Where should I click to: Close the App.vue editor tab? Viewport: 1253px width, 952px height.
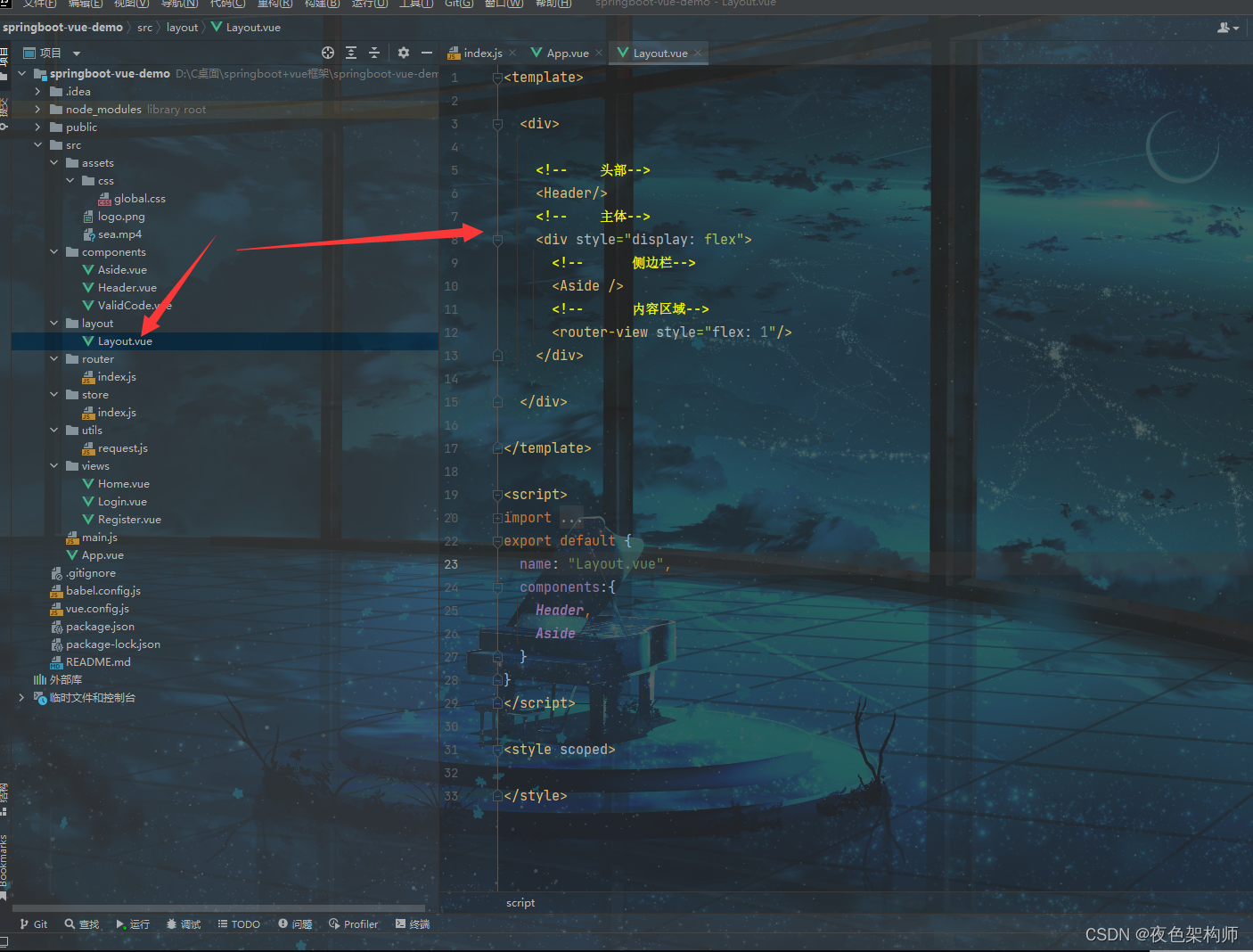point(599,53)
